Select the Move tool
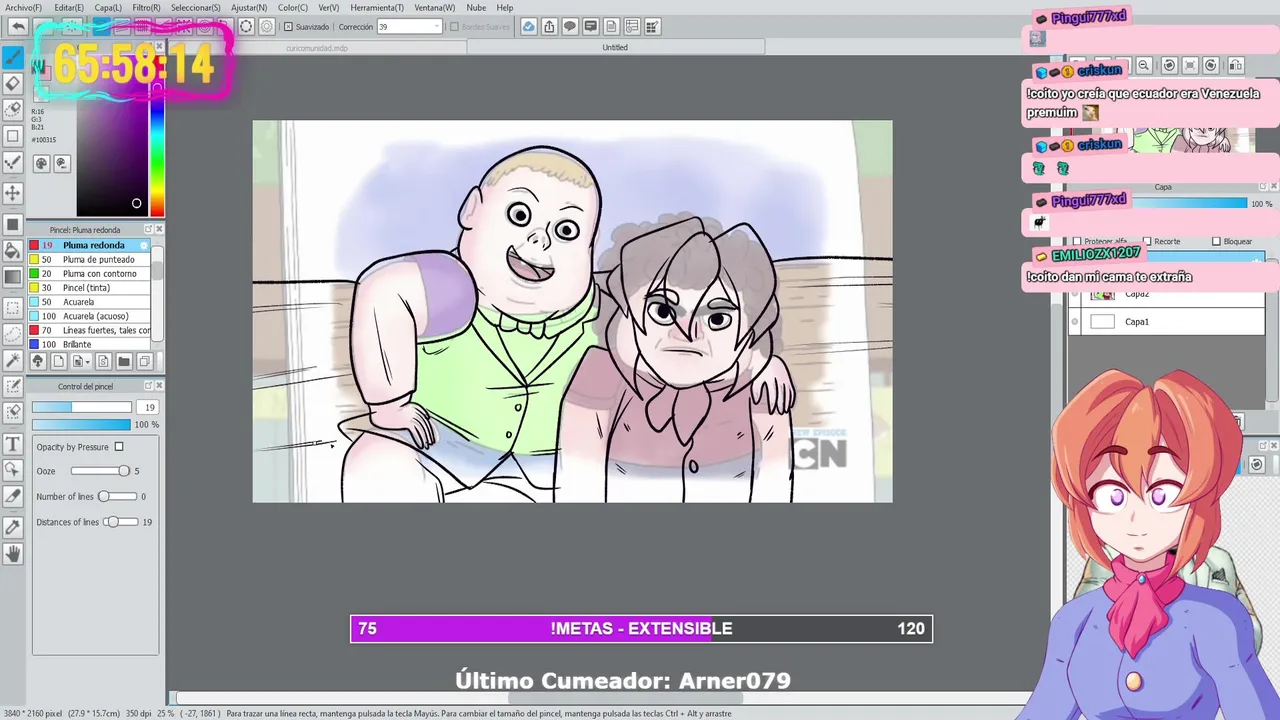The width and height of the screenshot is (1280, 720). click(13, 192)
